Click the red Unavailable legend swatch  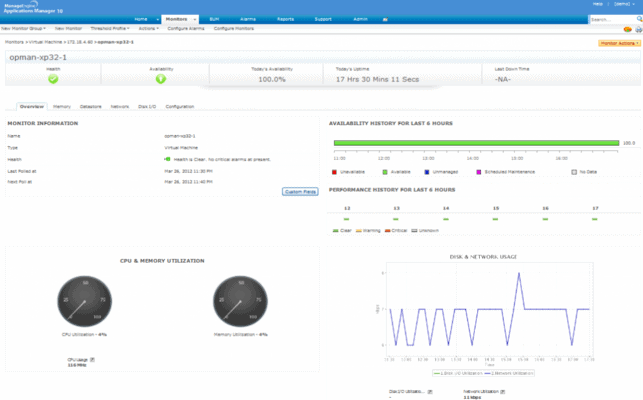pos(334,172)
